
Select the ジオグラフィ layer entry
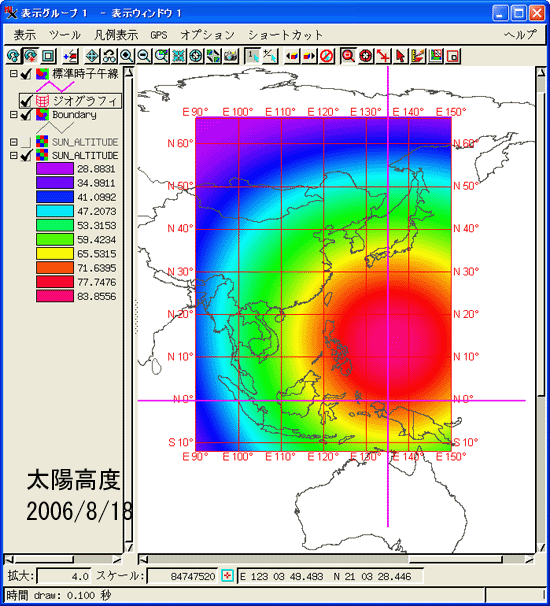click(x=85, y=101)
